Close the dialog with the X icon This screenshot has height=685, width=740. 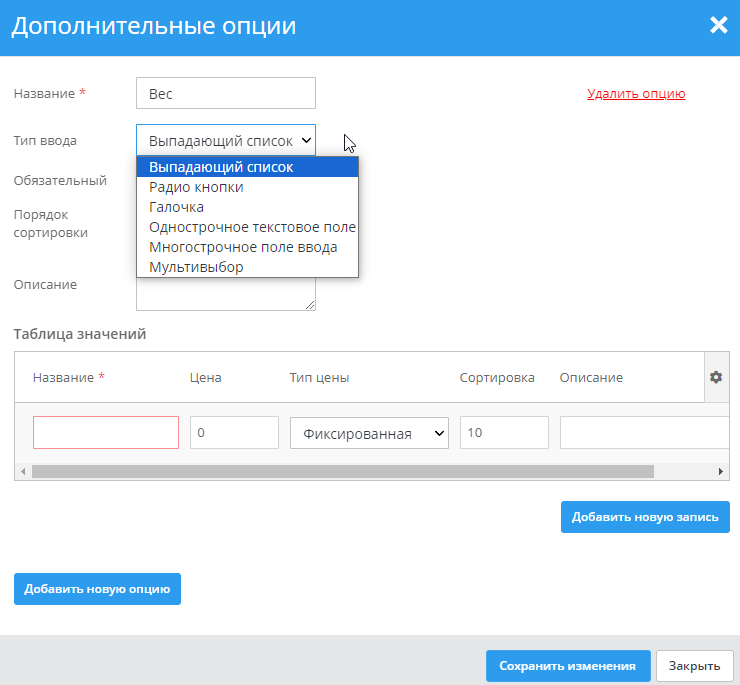point(718,26)
